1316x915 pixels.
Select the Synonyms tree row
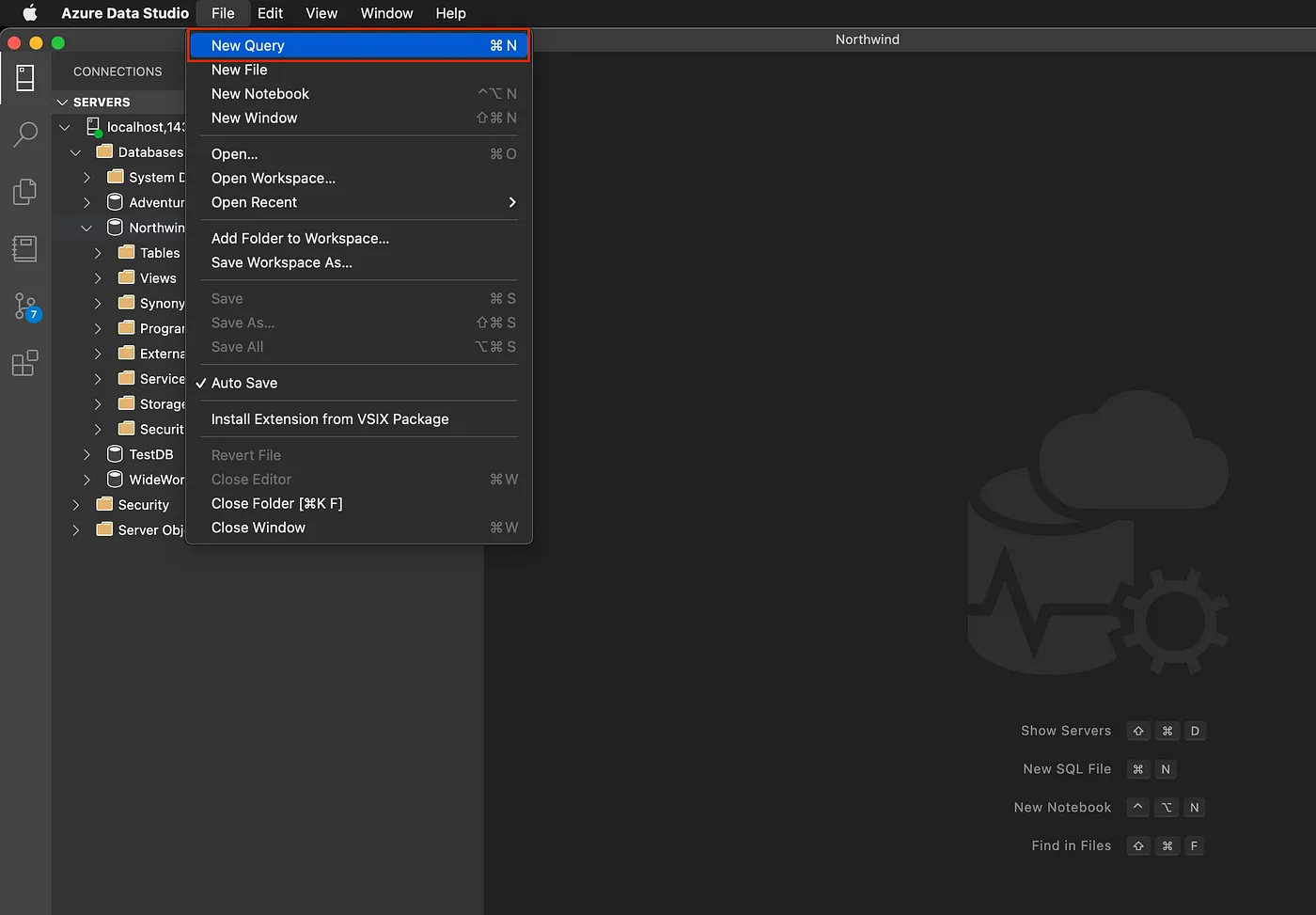[118, 303]
